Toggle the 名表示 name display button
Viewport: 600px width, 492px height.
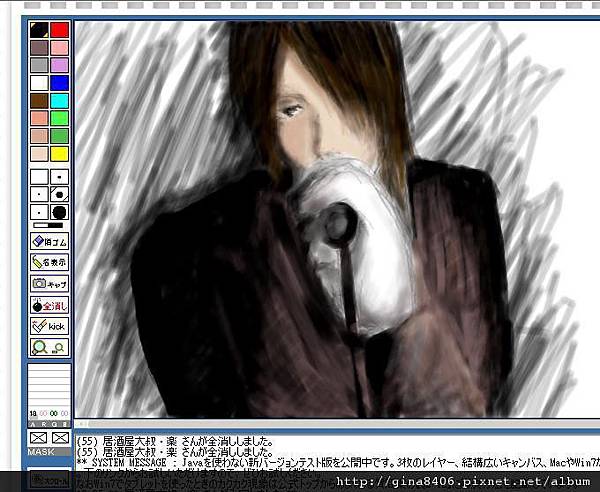[49, 262]
